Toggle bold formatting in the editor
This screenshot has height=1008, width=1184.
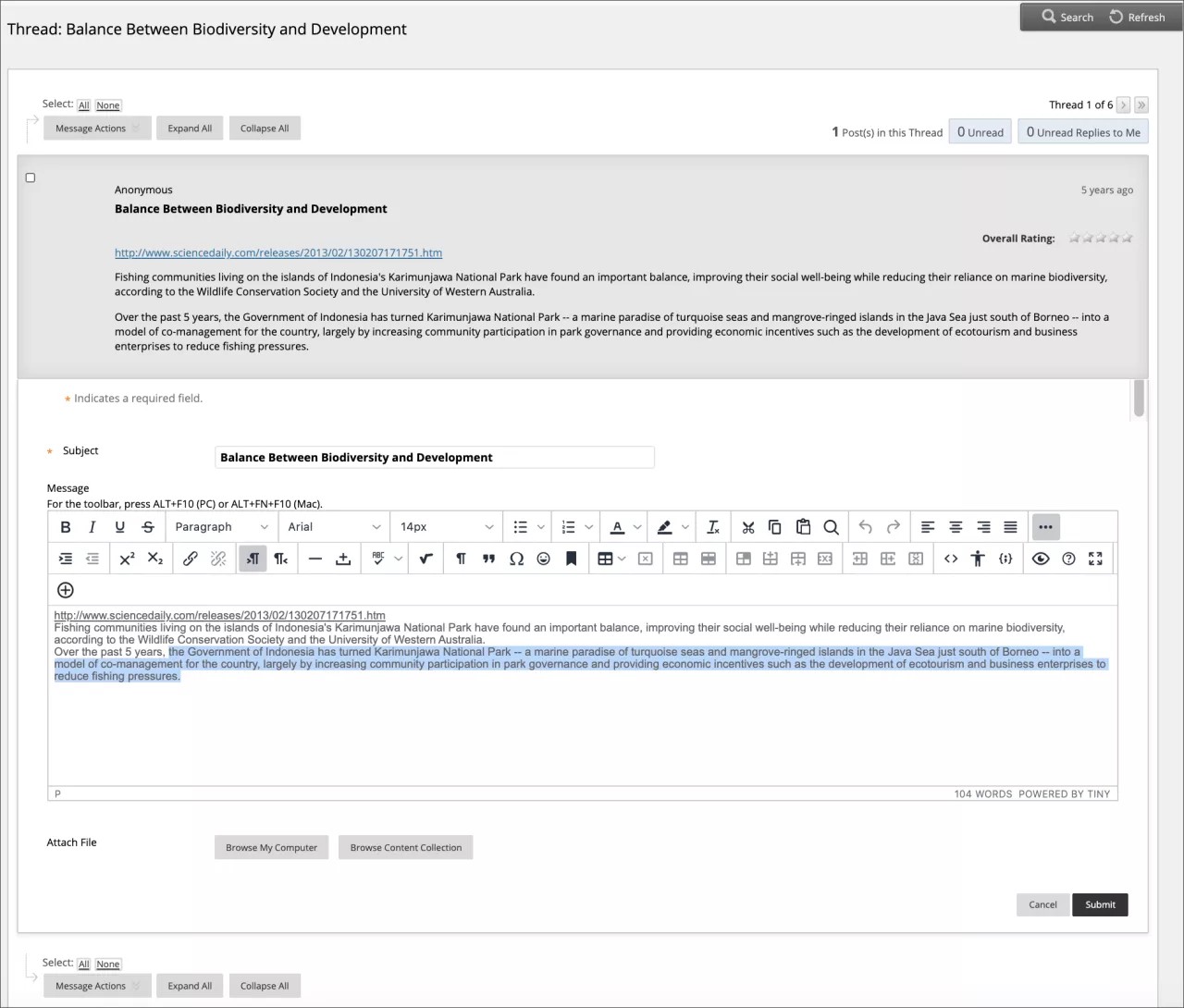tap(65, 527)
